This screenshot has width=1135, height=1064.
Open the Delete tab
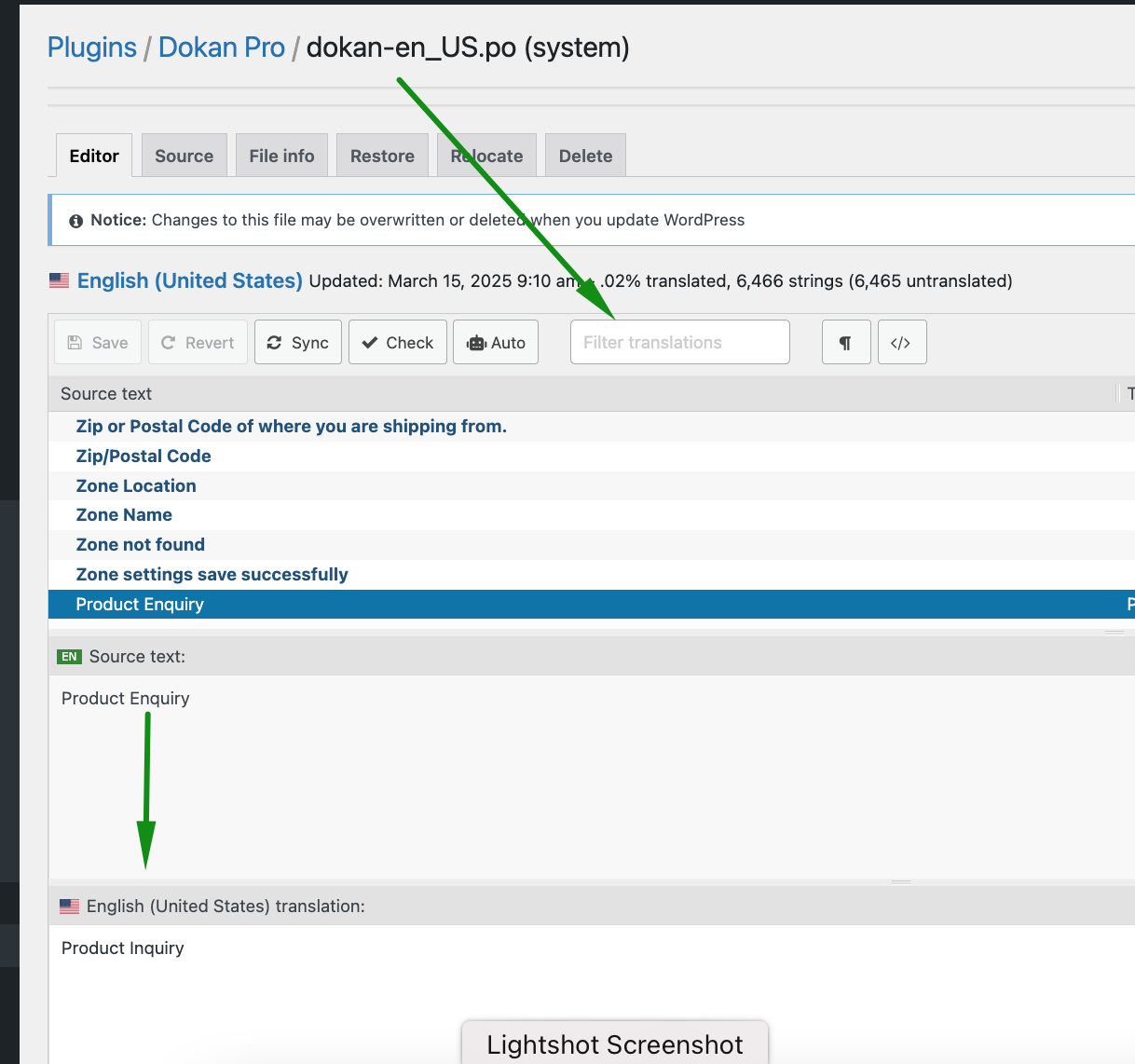[585, 156]
